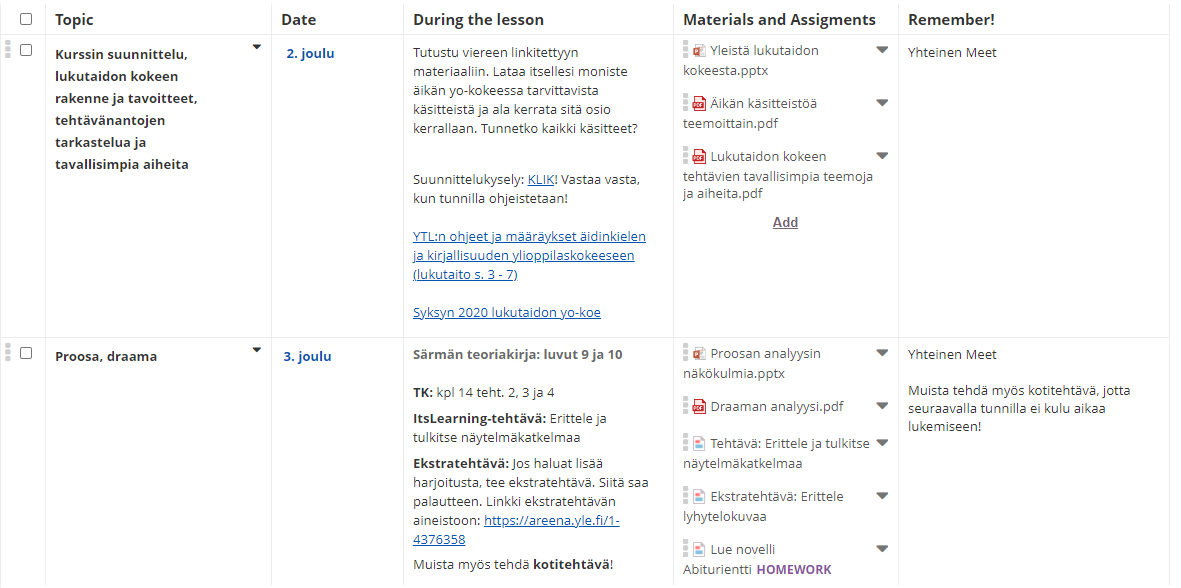1181x588 pixels.
Task: Open dropdown arrow for Kurssin suunnittelu topic
Action: [x=257, y=47]
